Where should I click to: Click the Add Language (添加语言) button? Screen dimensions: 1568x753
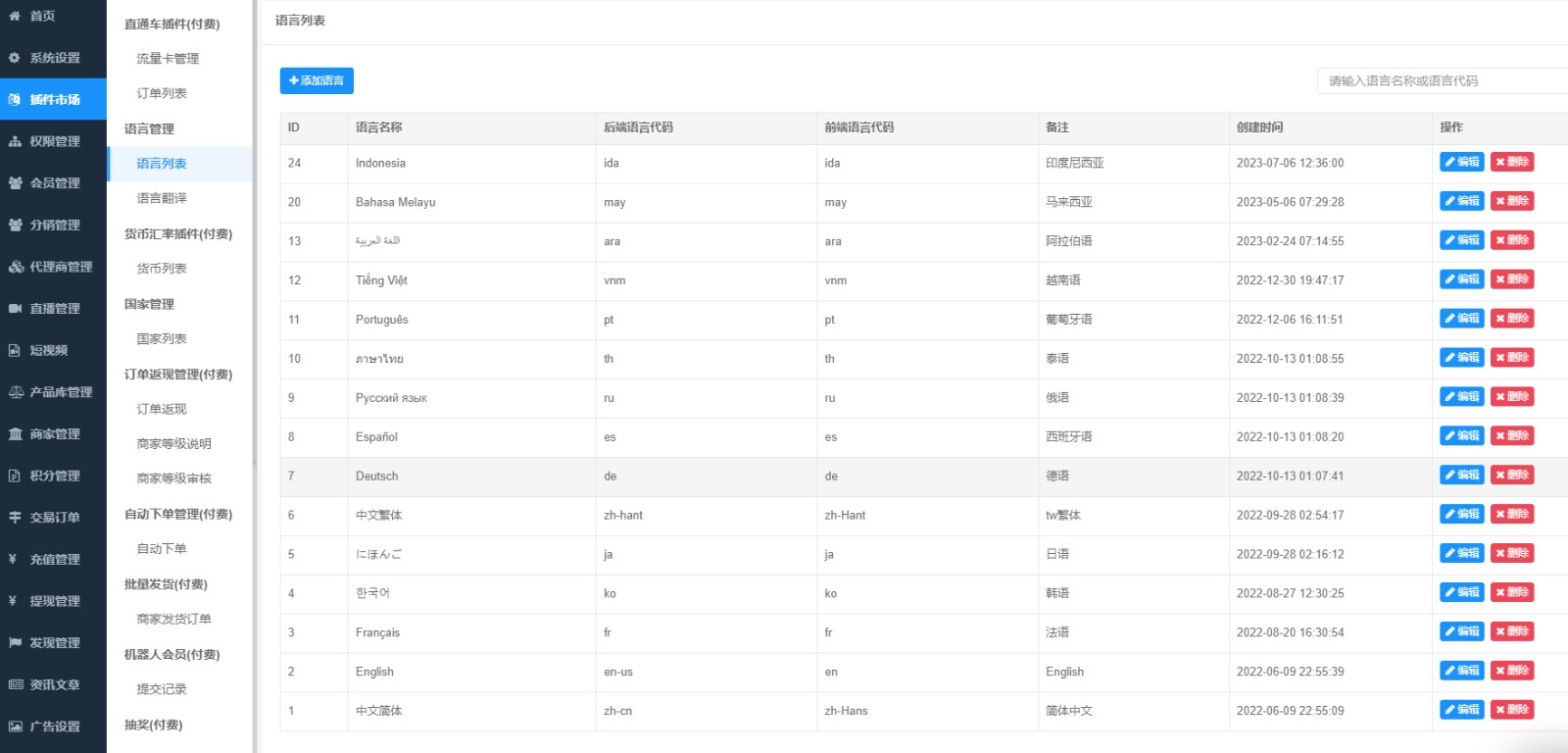pyautogui.click(x=317, y=80)
